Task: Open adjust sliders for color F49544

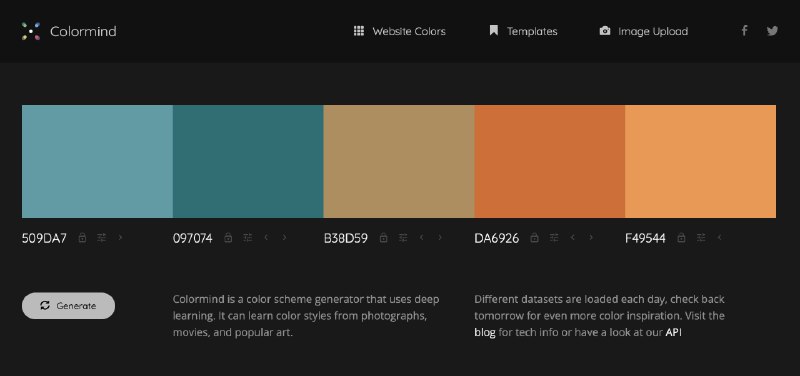Action: tap(701, 238)
